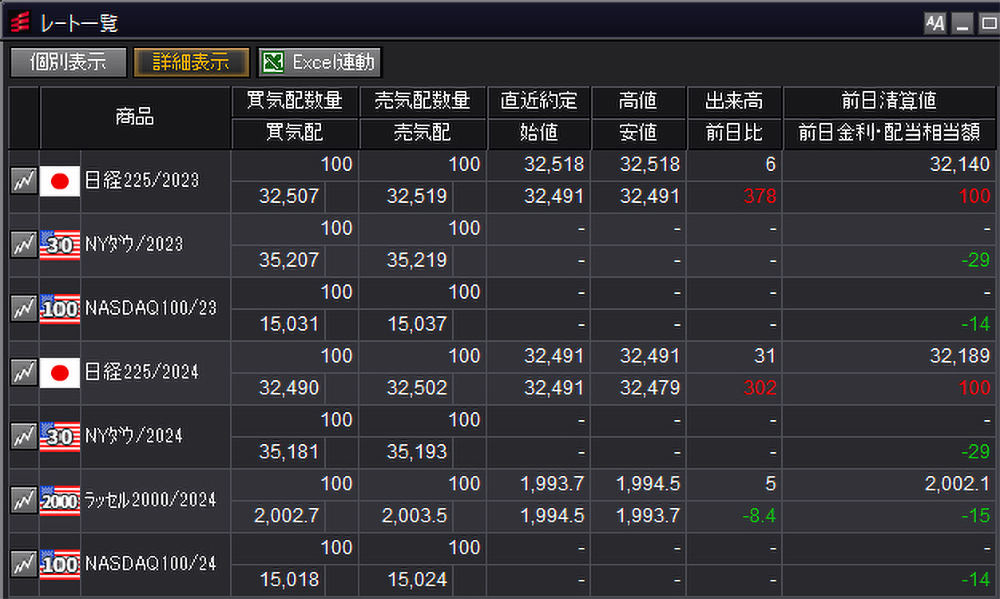This screenshot has width=1000, height=599.
Task: Click the green -8.4 change value
Action: coord(759,515)
